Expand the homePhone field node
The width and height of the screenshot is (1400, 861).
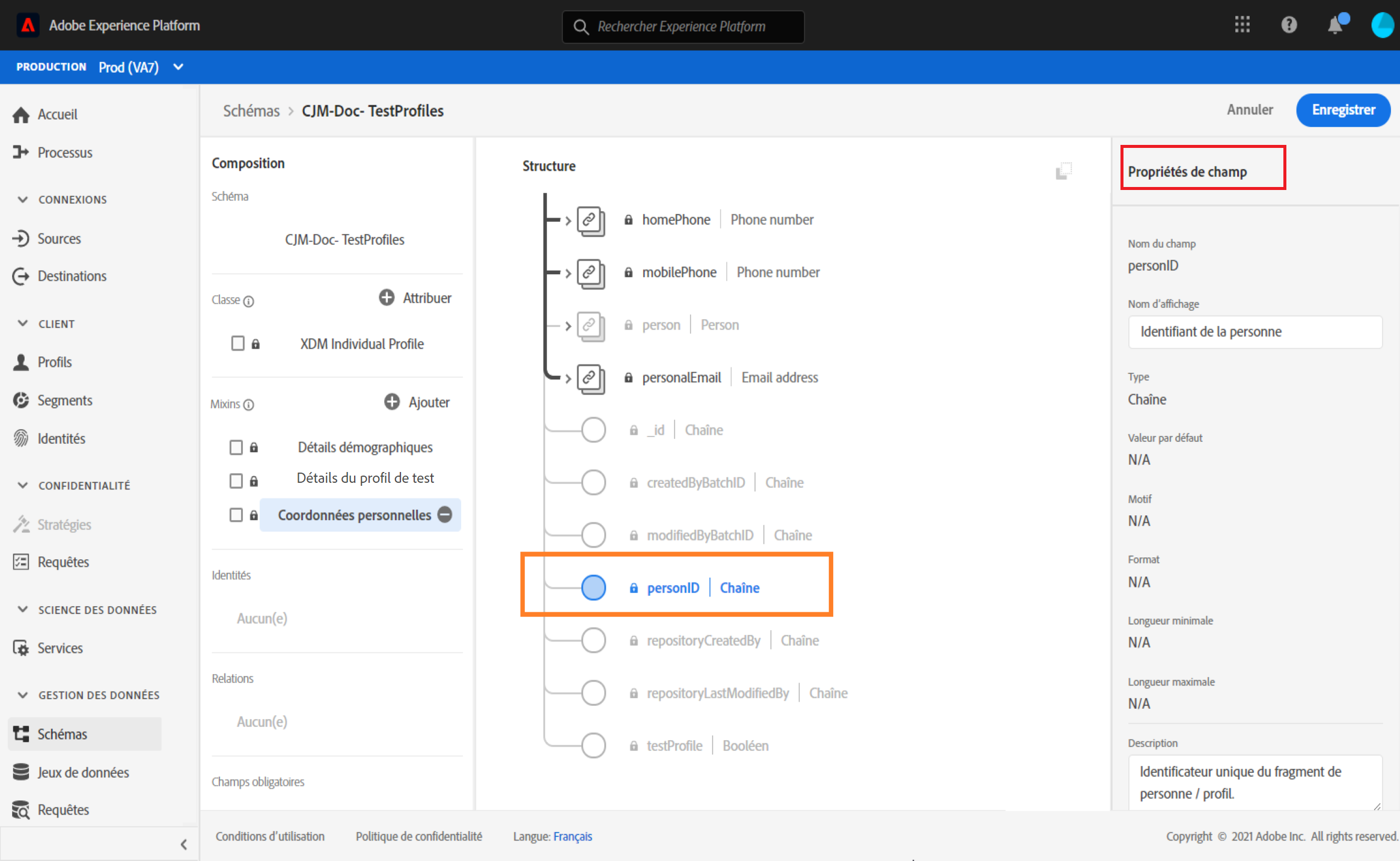(x=567, y=220)
